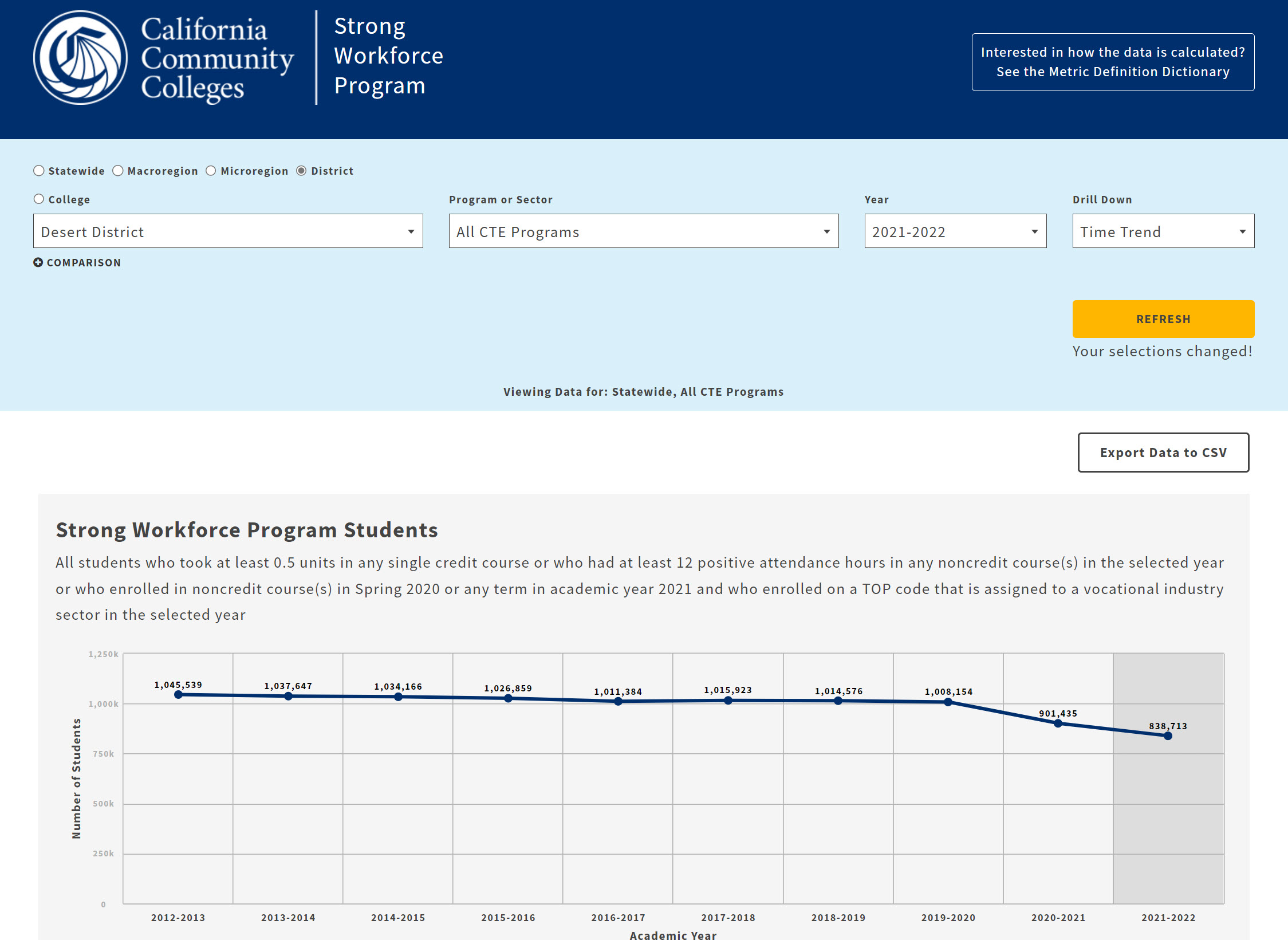Select the Macroregion radio button
Screen dimensions: 1288x940
coord(118,171)
